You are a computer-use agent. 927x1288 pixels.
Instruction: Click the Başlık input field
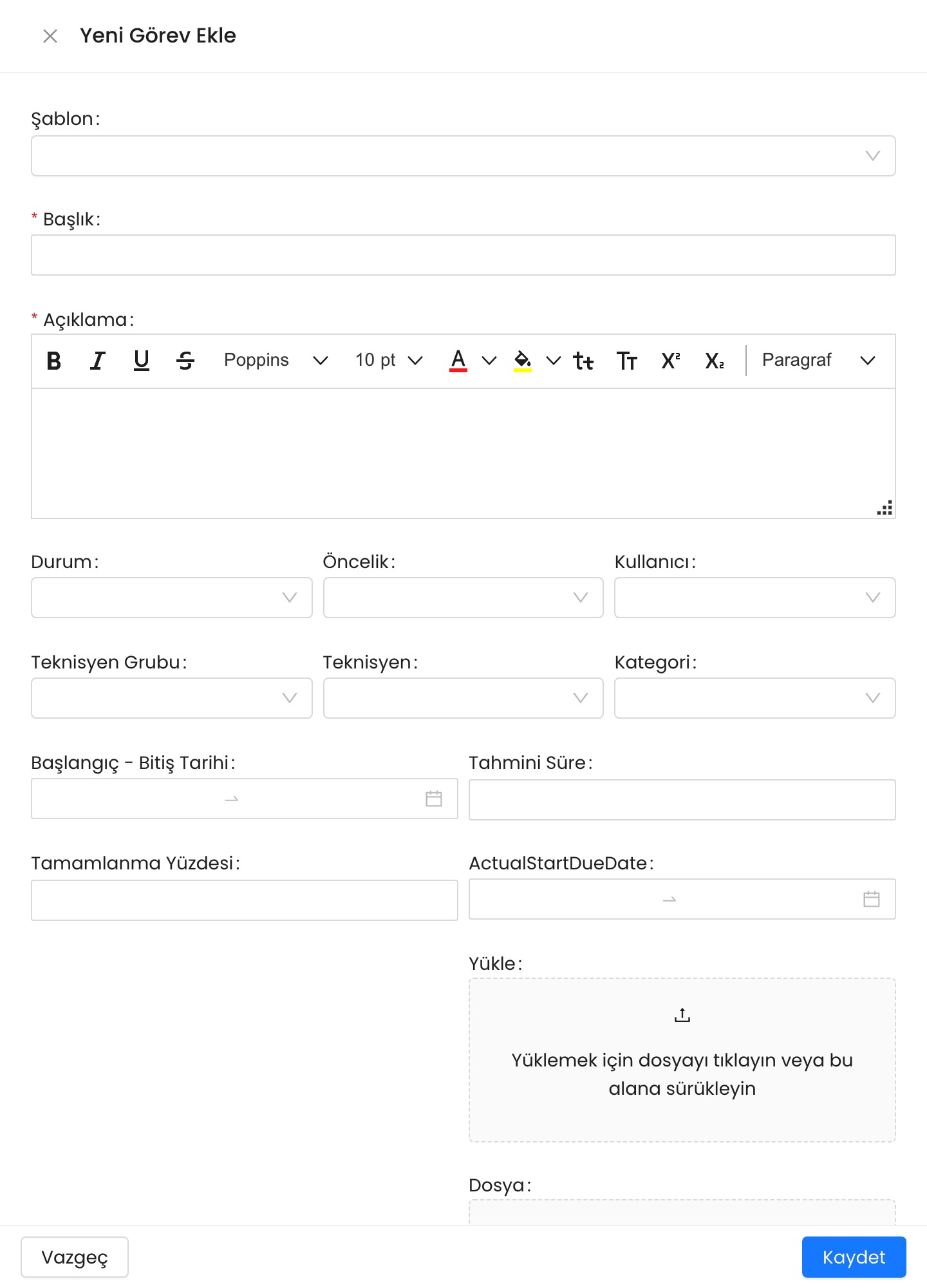(x=464, y=255)
